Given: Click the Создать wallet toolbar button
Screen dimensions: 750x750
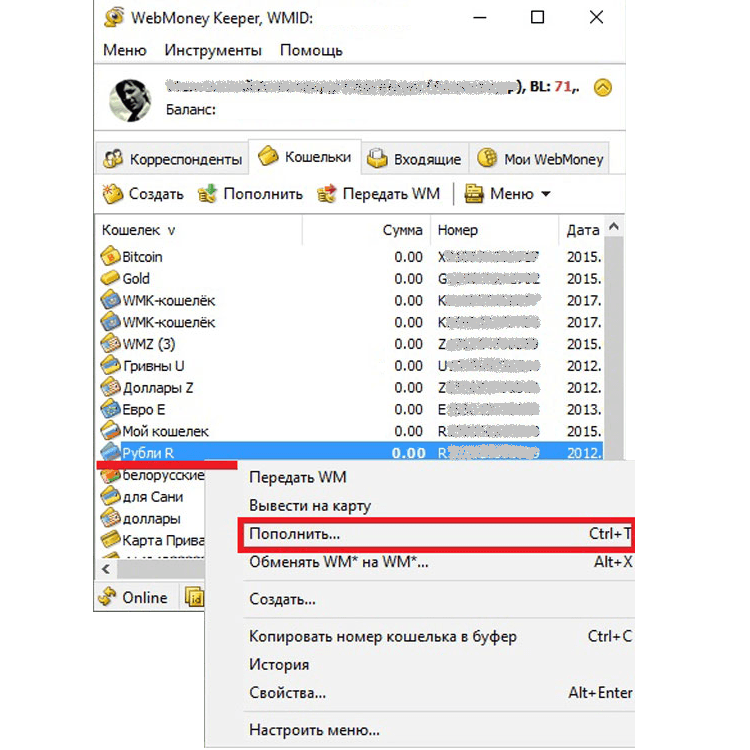Looking at the screenshot, I should (143, 194).
